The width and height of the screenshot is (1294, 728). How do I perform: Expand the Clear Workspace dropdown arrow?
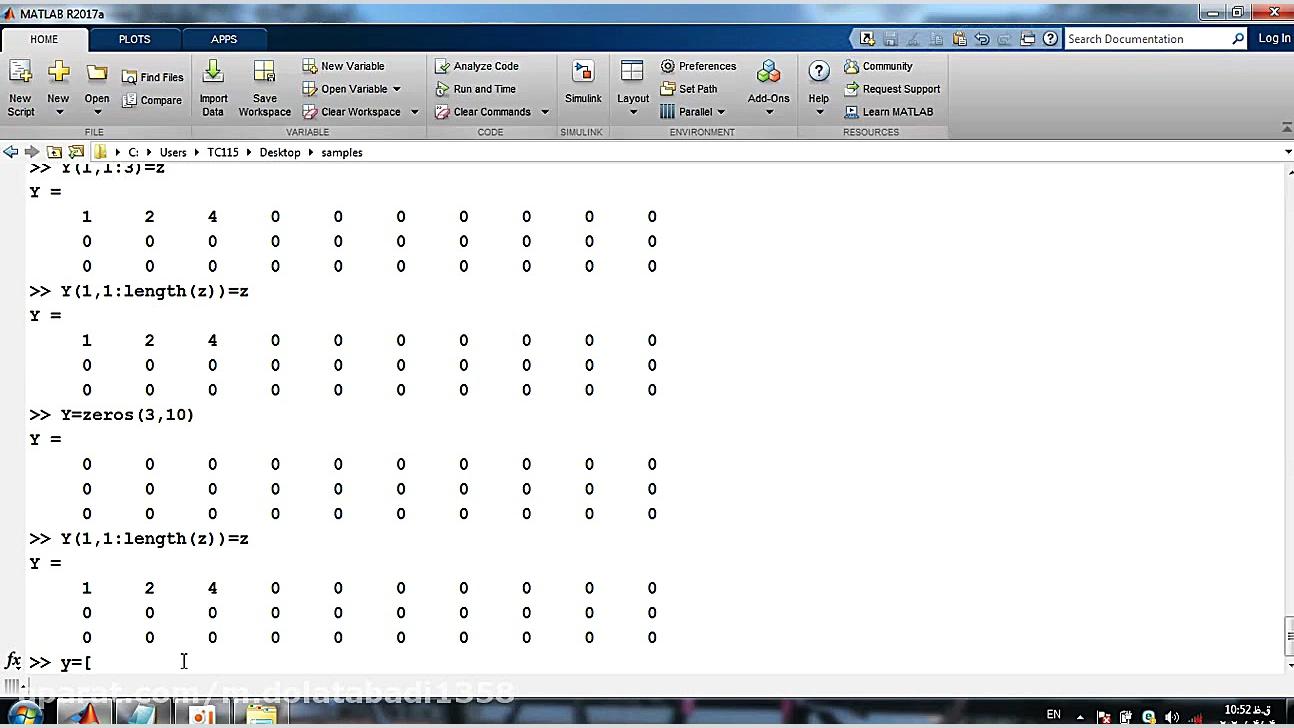click(x=415, y=112)
